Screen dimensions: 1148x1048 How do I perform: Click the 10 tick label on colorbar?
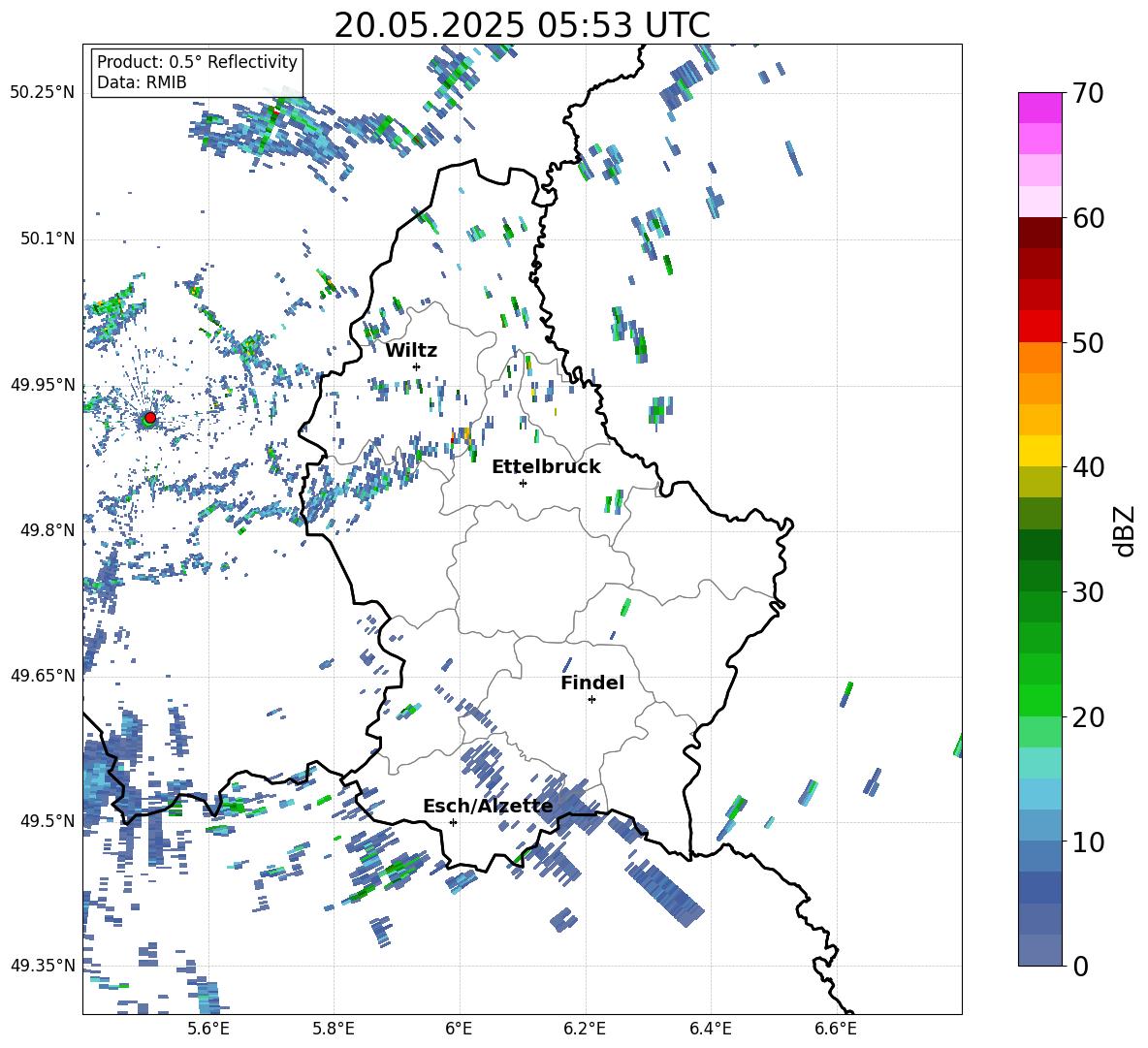tap(1088, 842)
